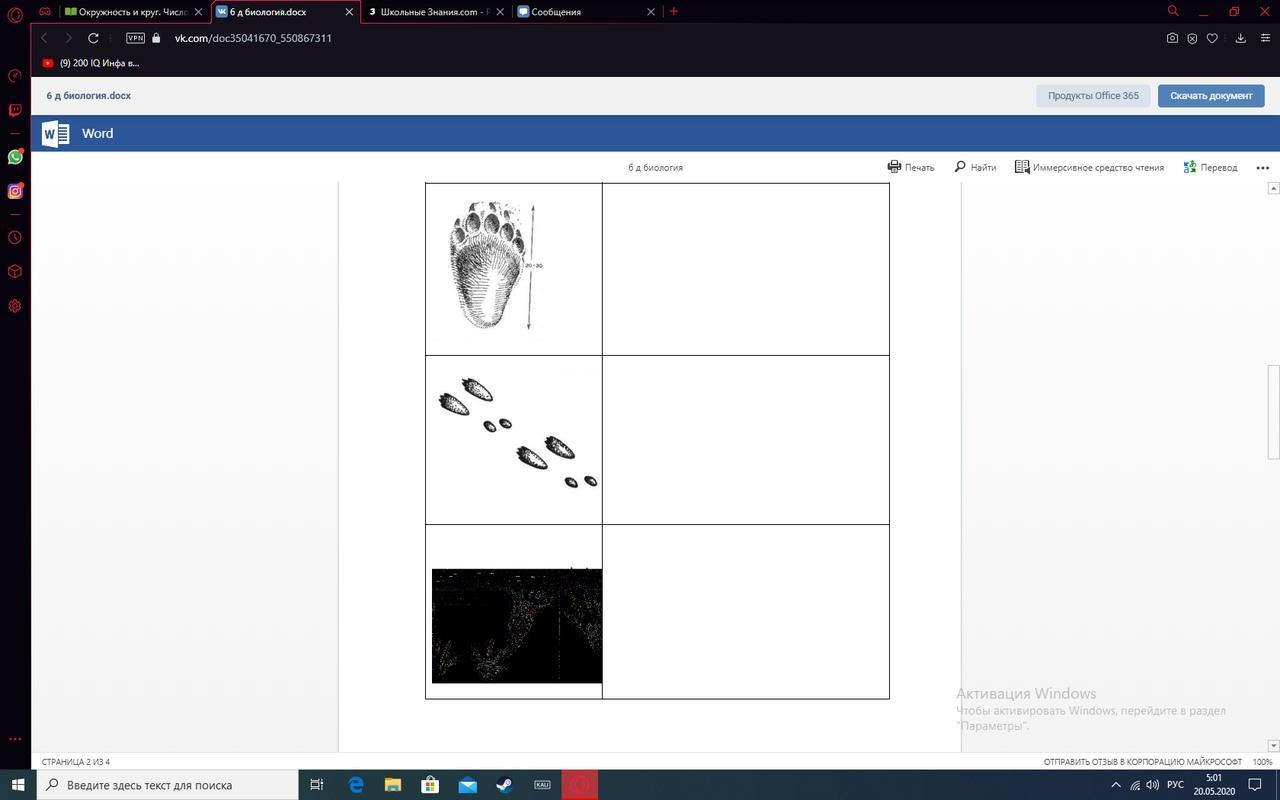Click Скачать документ button
The width and height of the screenshot is (1280, 800).
(1211, 96)
